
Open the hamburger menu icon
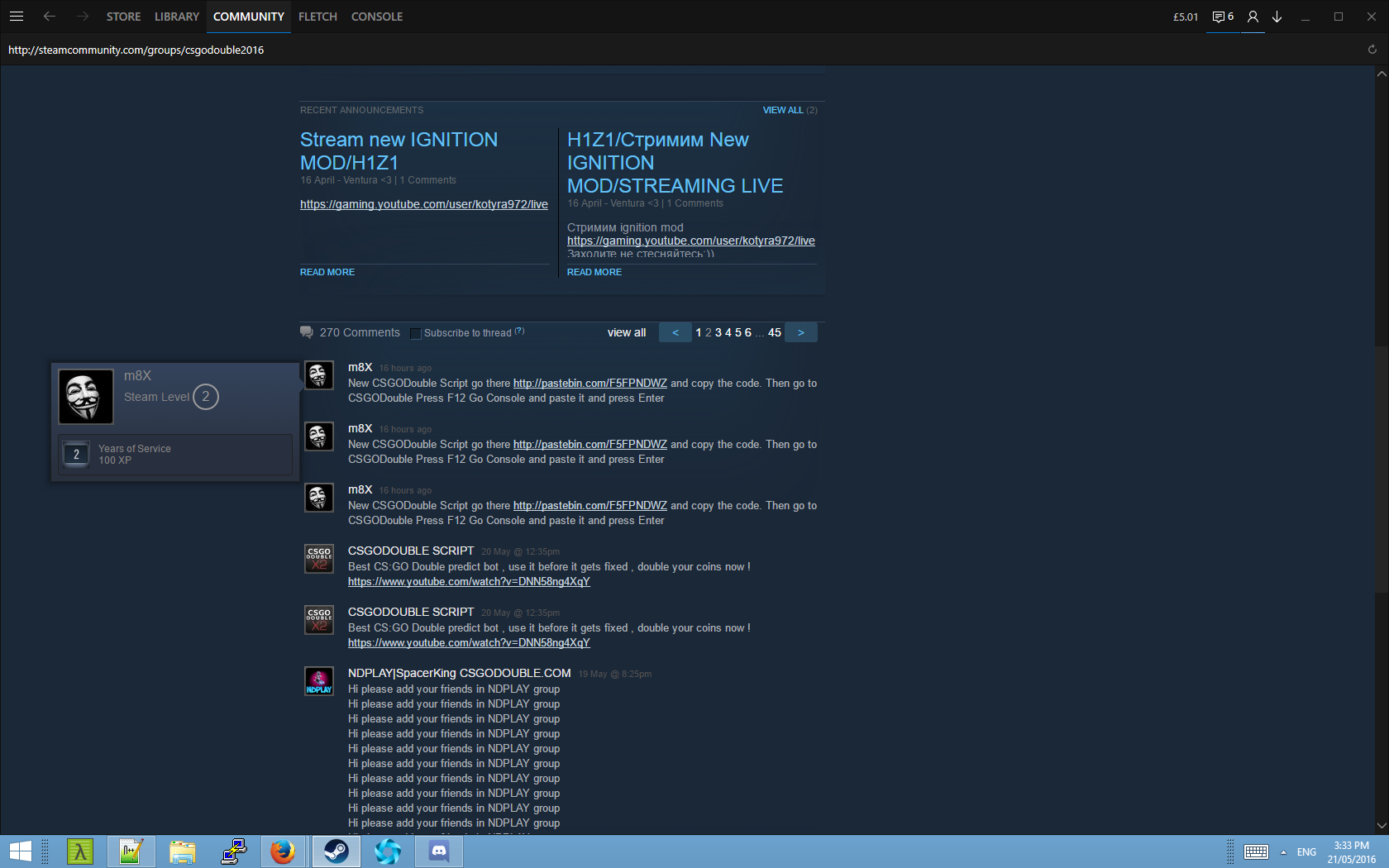[x=17, y=17]
